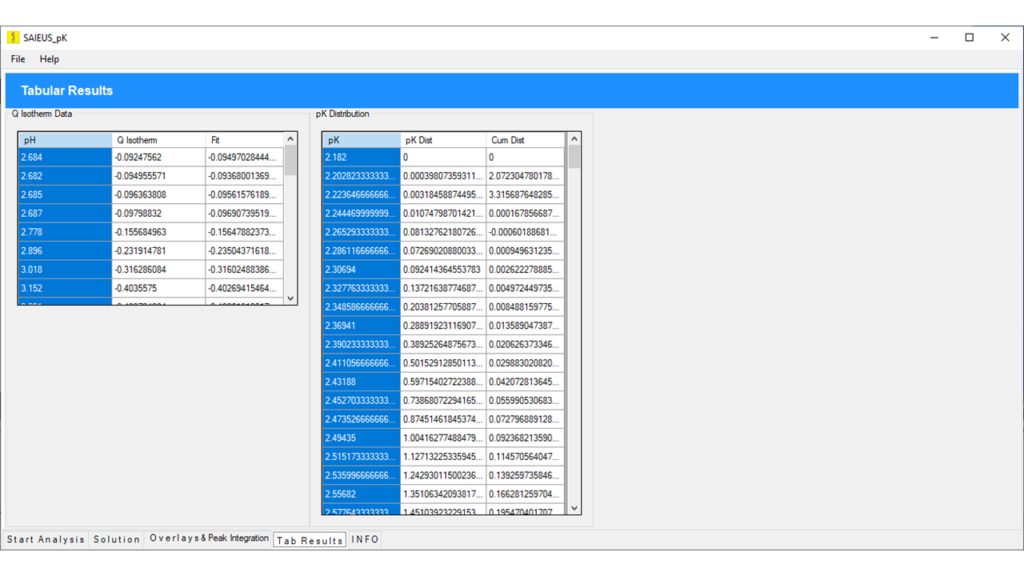The image size is (1024, 576).
Task: Select the Tab Results tab
Action: 310,540
